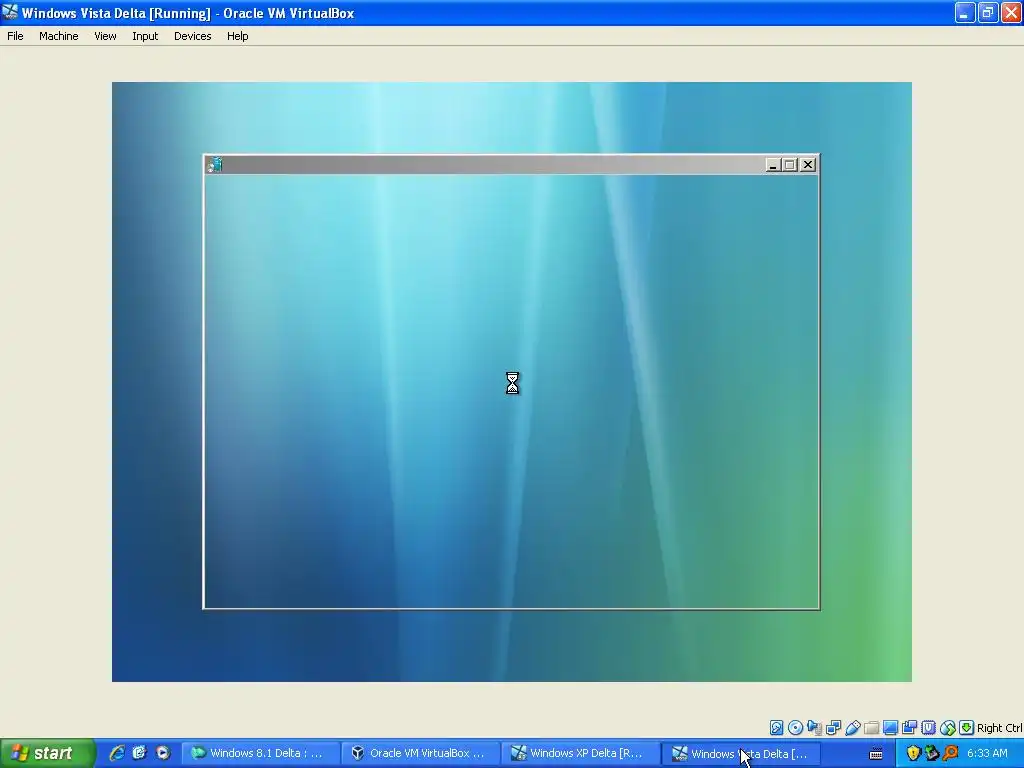Click the mouse integration status icon
The width and height of the screenshot is (1024, 768).
[x=948, y=728]
